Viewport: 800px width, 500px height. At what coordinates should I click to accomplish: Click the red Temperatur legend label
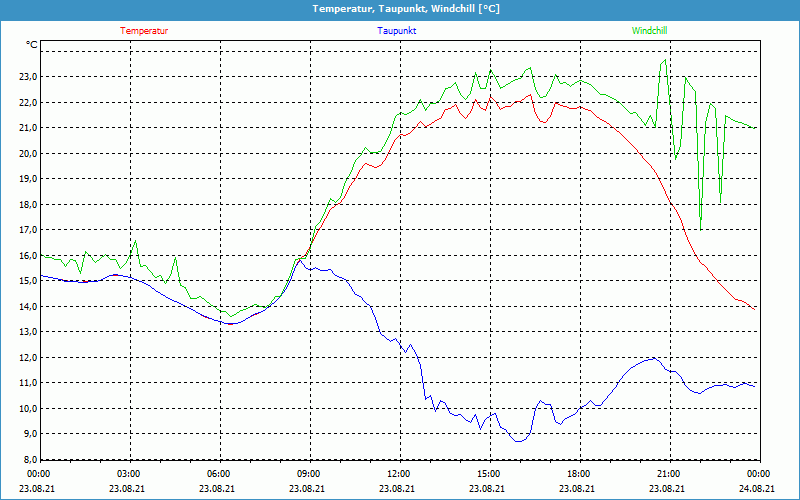tap(144, 31)
